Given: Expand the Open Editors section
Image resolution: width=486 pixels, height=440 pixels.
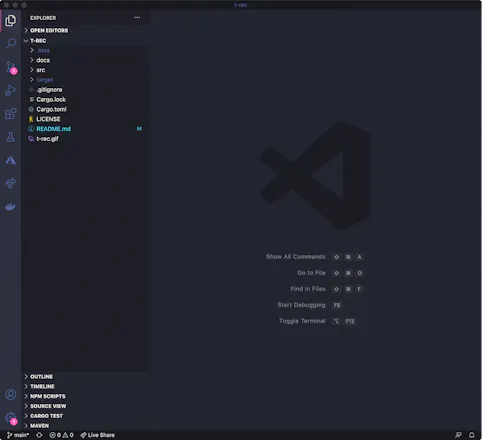Looking at the screenshot, I should (86, 30).
